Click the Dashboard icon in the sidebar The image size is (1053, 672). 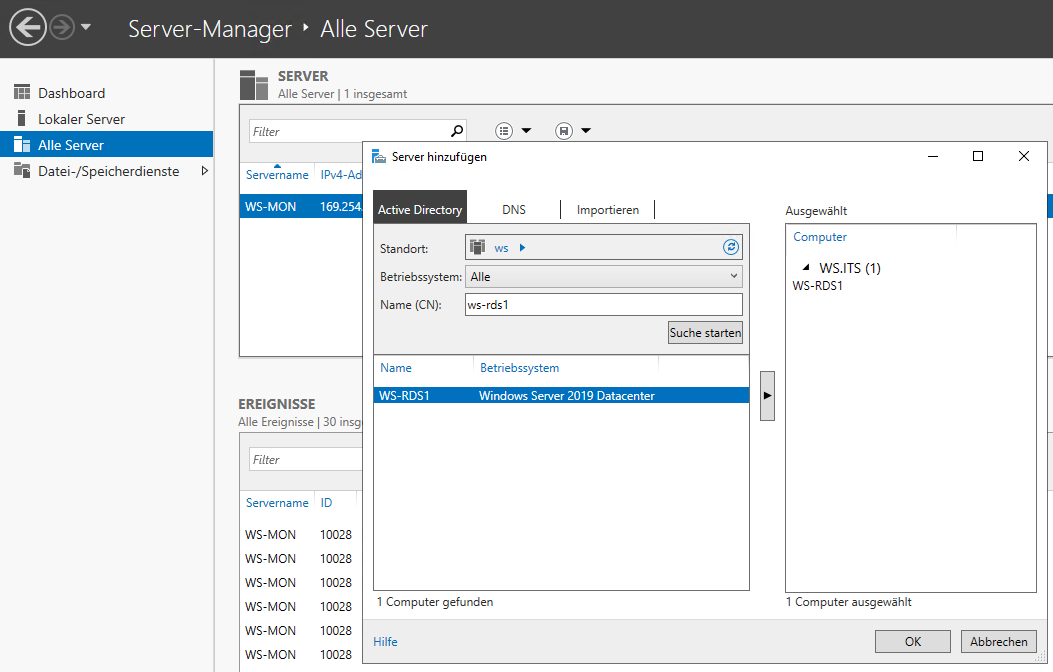(22, 92)
